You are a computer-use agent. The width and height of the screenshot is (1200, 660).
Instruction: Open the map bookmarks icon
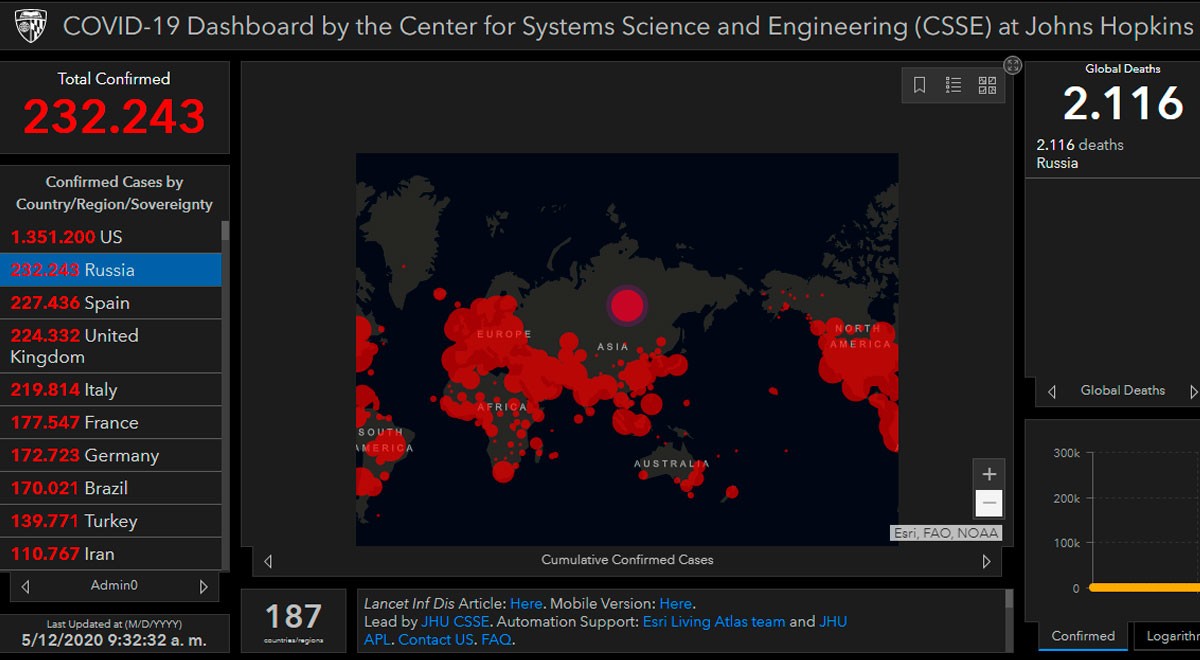pyautogui.click(x=920, y=85)
